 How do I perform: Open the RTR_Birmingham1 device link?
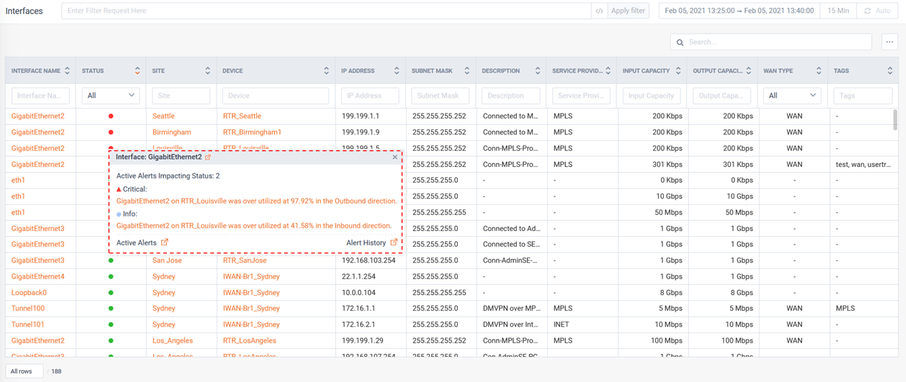coord(252,132)
